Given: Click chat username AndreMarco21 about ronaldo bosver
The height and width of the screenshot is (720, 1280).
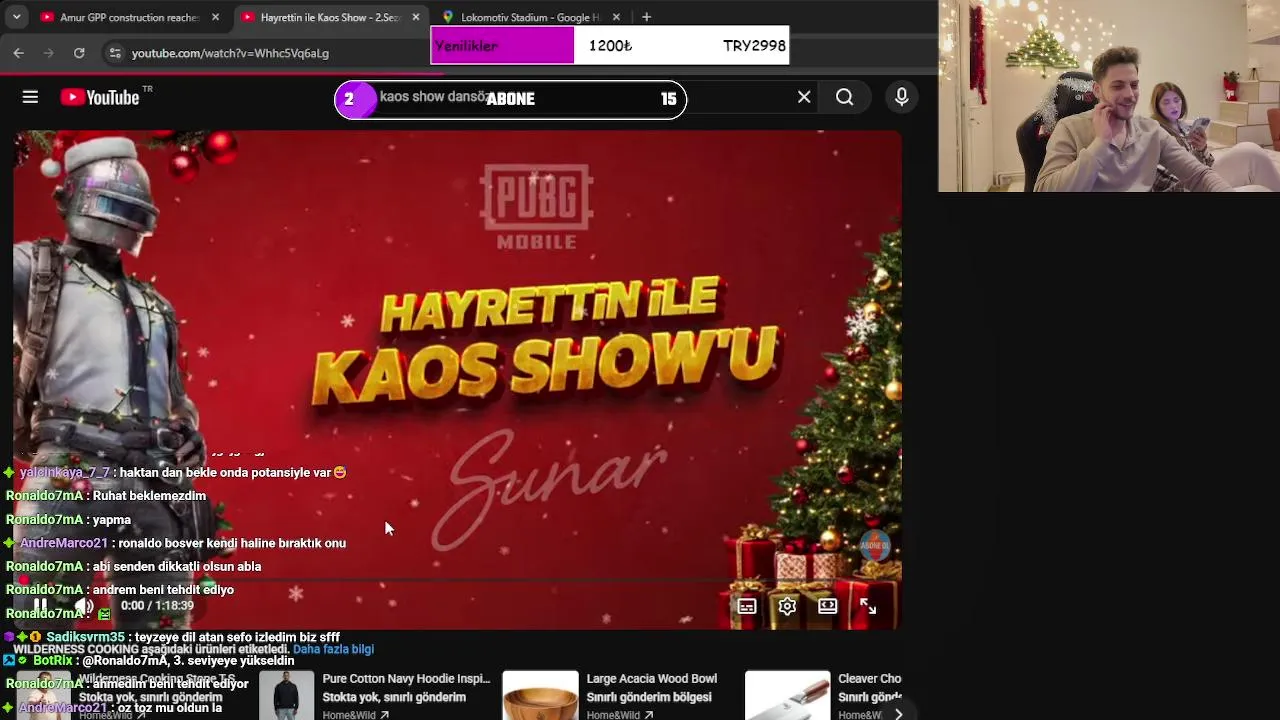Looking at the screenshot, I should click(64, 543).
